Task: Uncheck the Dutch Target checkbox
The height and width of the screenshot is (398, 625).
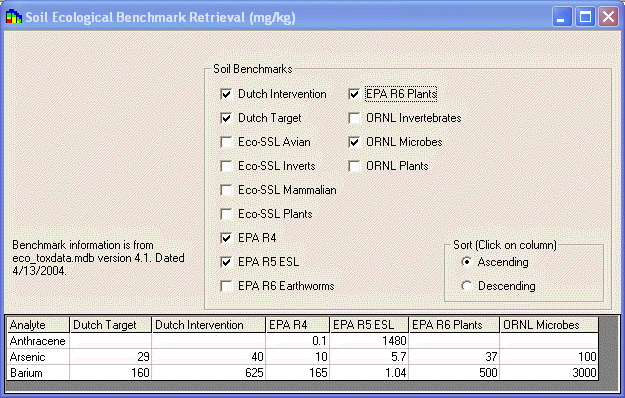Action: 226,118
